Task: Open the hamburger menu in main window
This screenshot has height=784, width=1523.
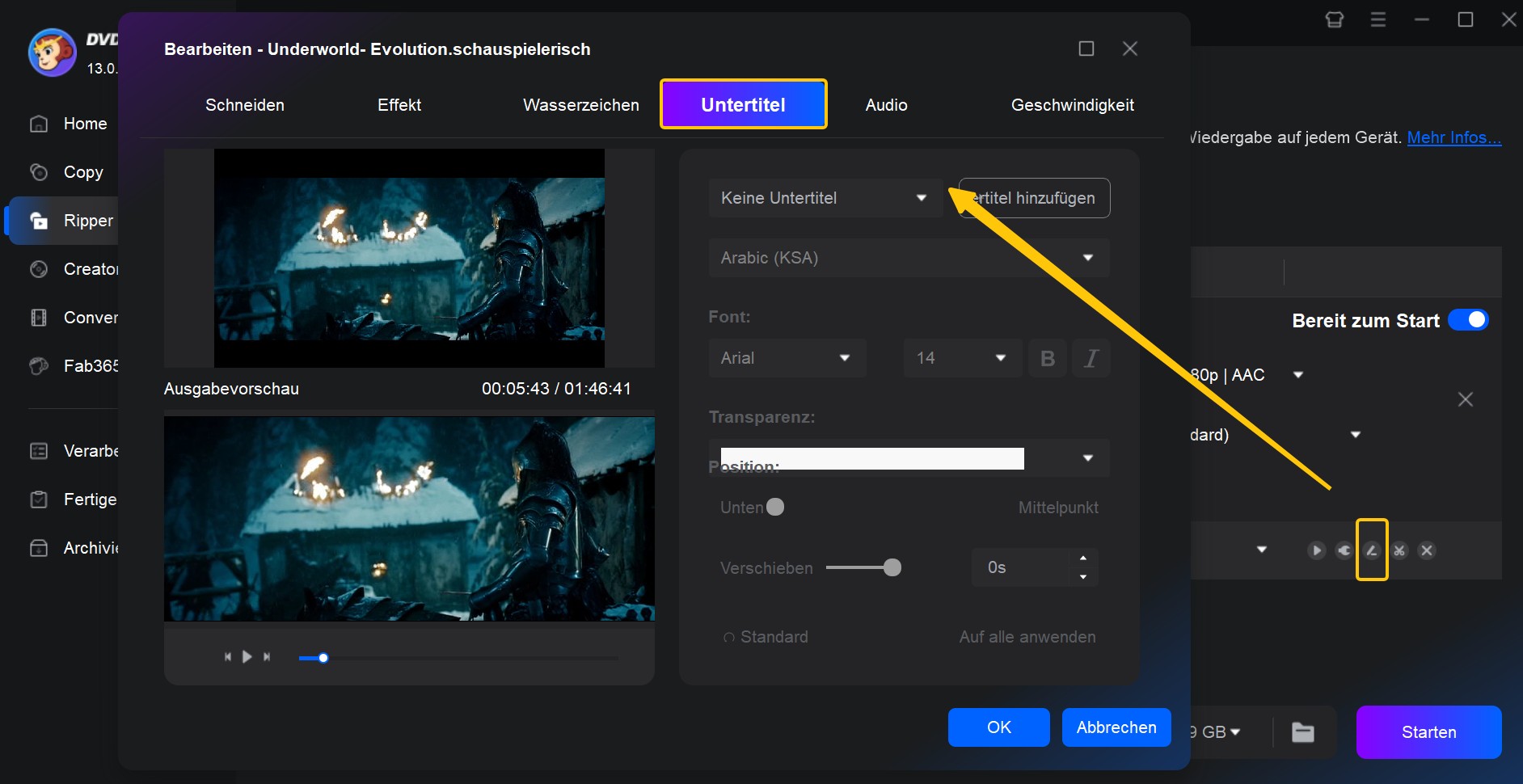Action: (1378, 19)
